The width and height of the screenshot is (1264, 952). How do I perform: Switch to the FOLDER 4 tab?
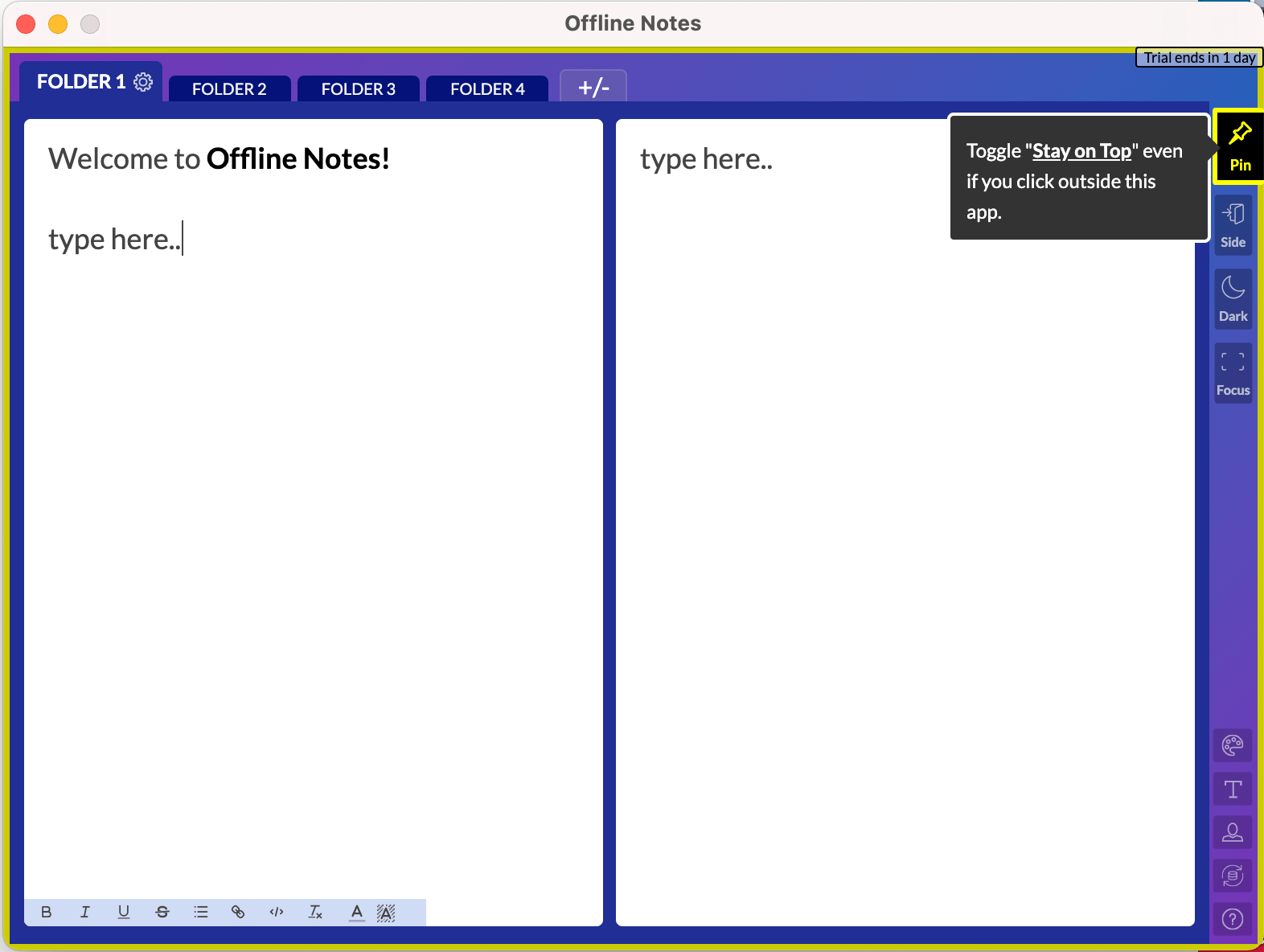point(487,88)
